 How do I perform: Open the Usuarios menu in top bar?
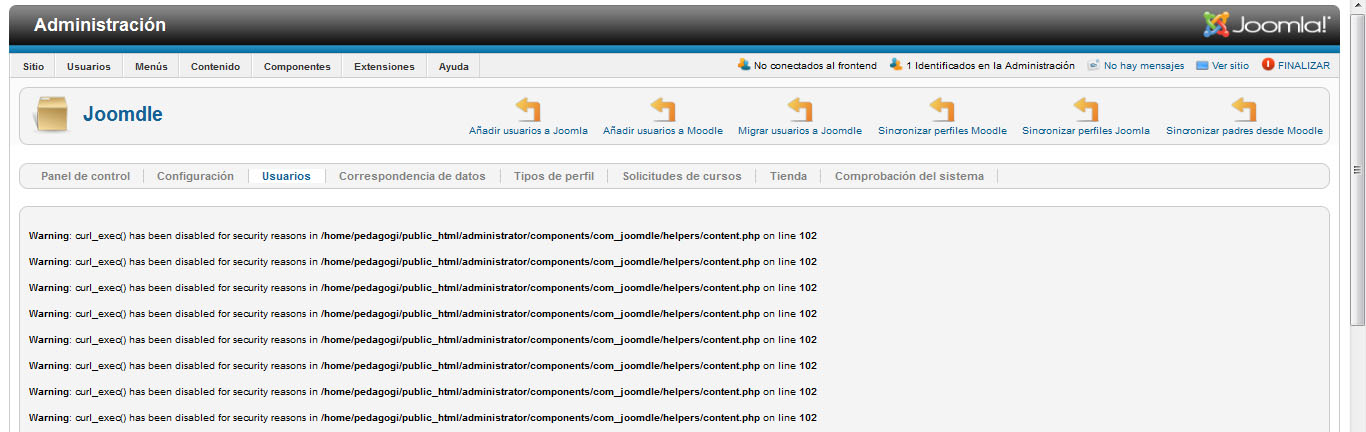coord(89,67)
